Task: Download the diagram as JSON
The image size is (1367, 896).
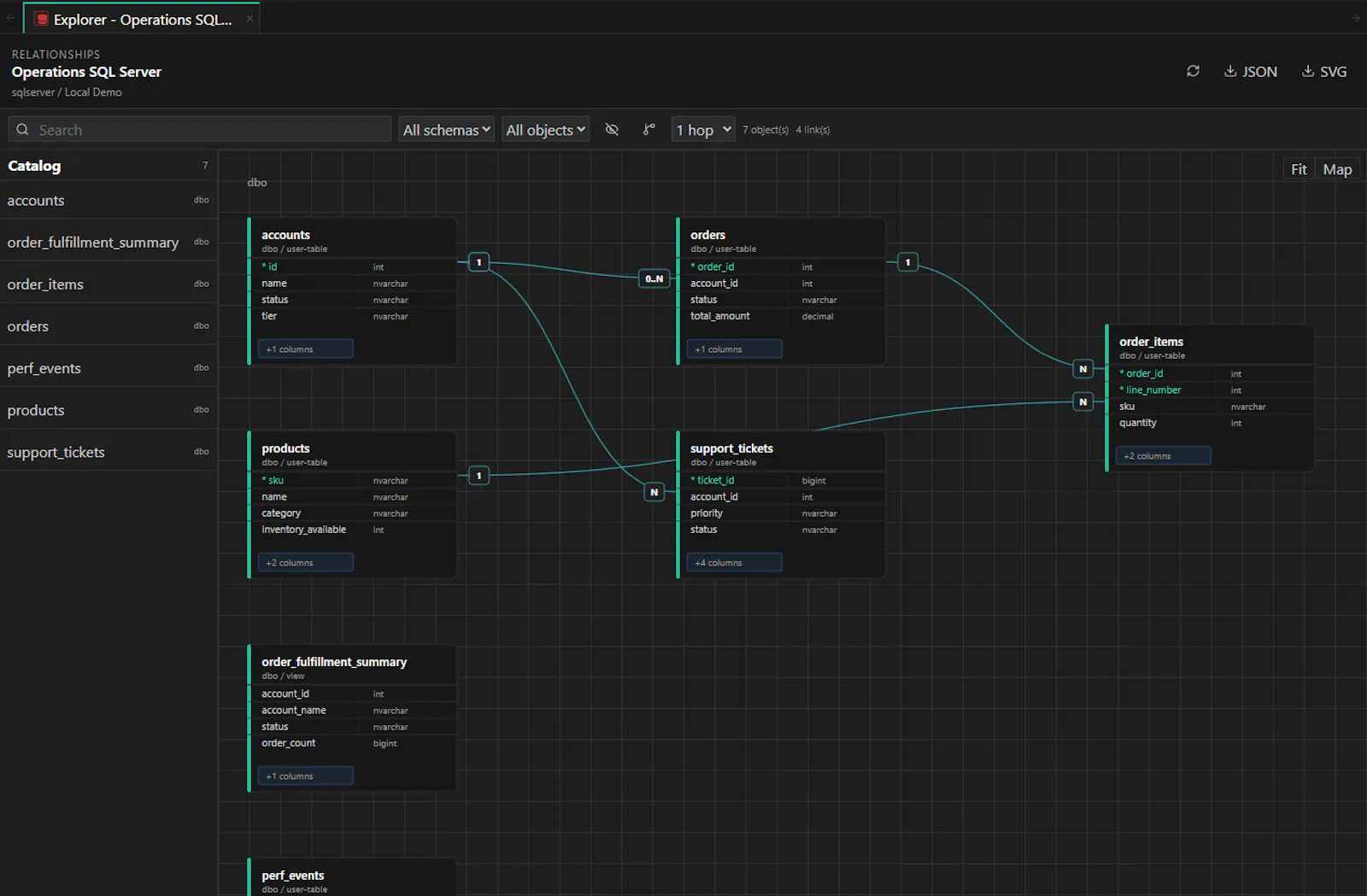Action: coord(1251,72)
